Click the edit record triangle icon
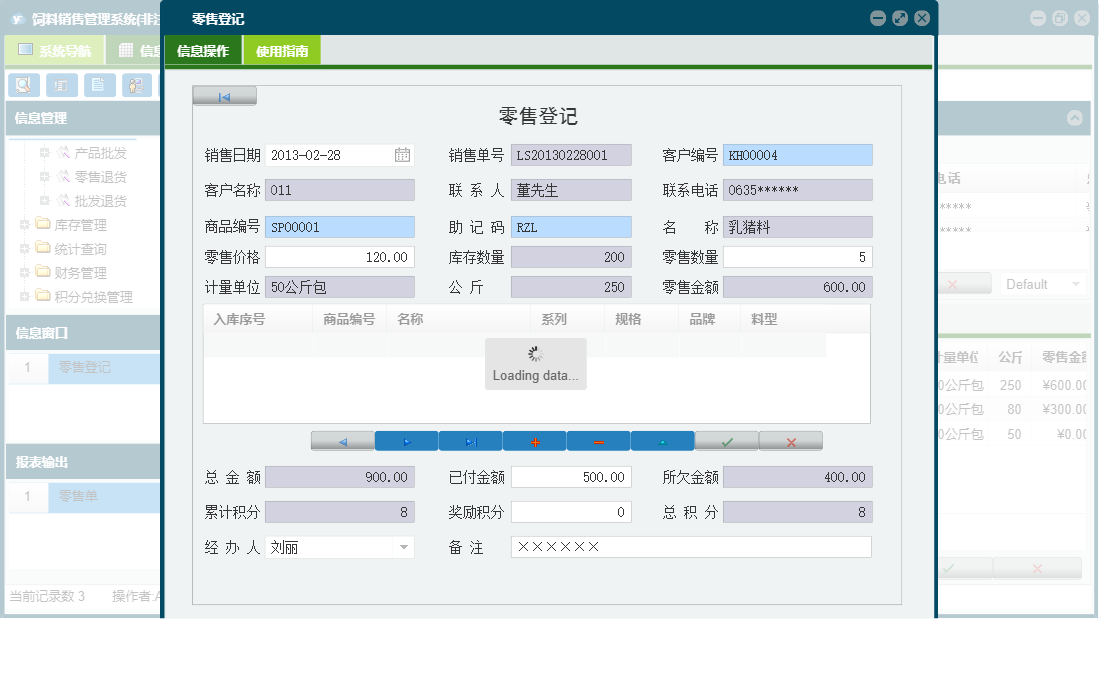The height and width of the screenshot is (675, 1099). click(x=662, y=440)
